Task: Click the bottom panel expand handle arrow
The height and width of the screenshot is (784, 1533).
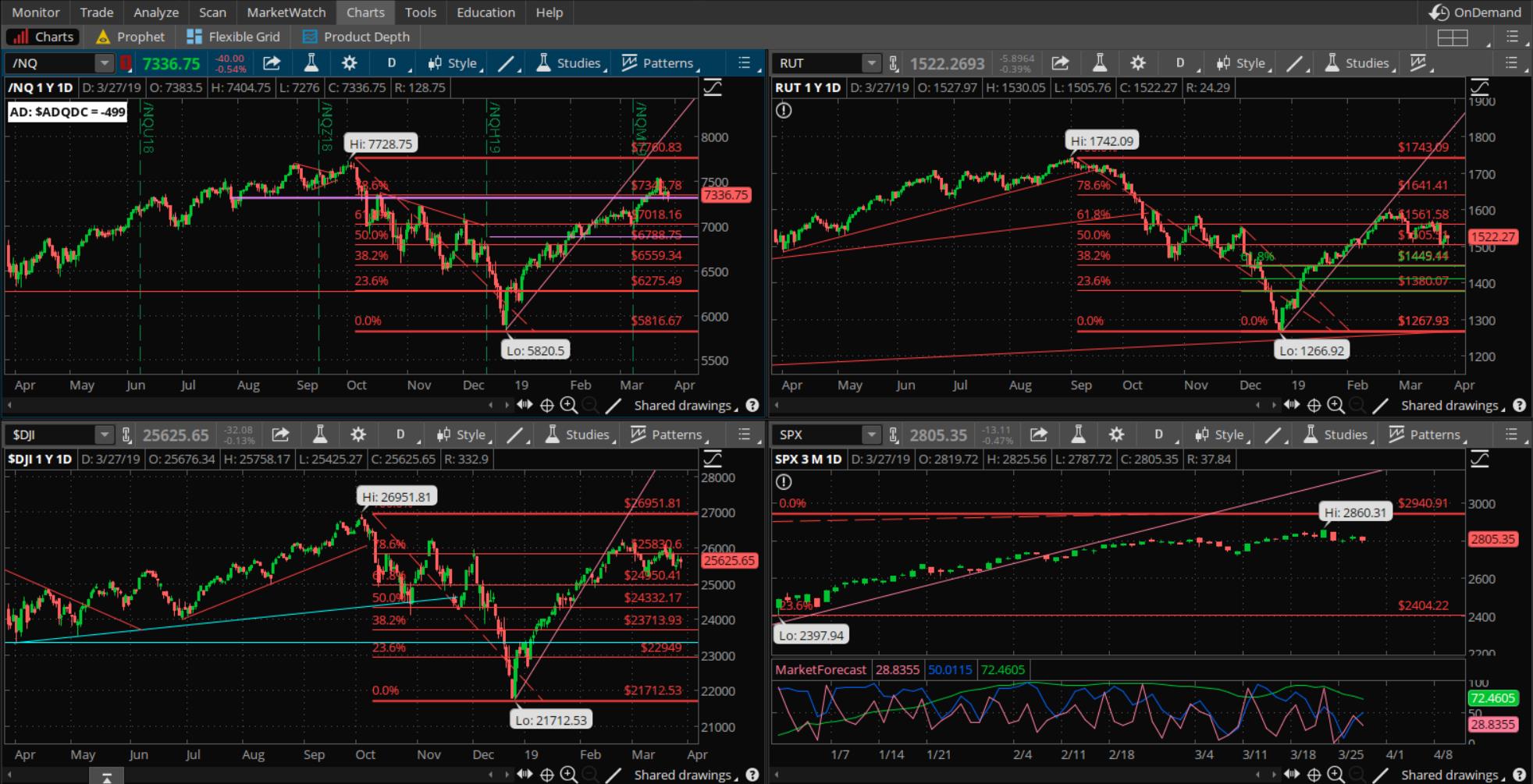Action: pos(107,777)
